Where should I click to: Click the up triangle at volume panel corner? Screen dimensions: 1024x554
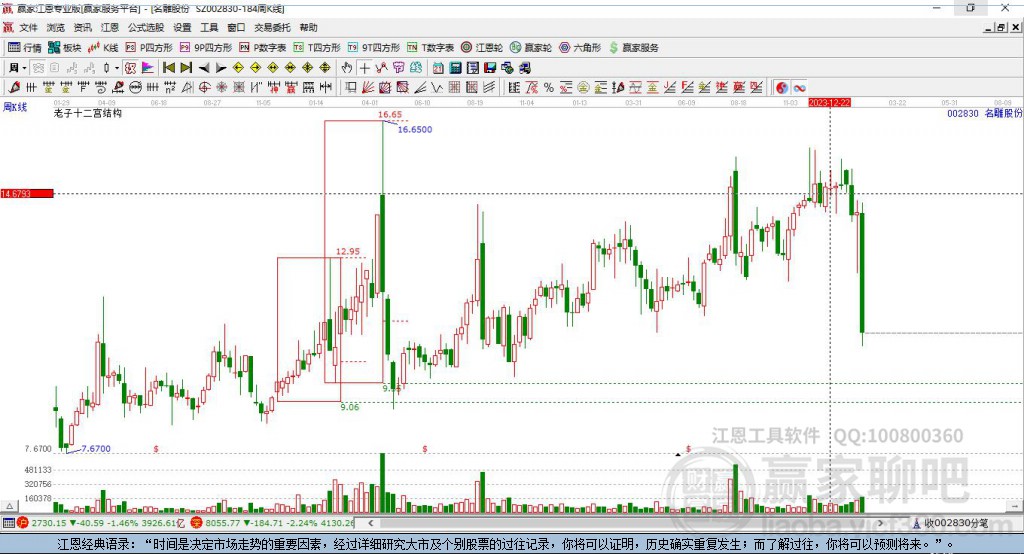tap(9, 506)
